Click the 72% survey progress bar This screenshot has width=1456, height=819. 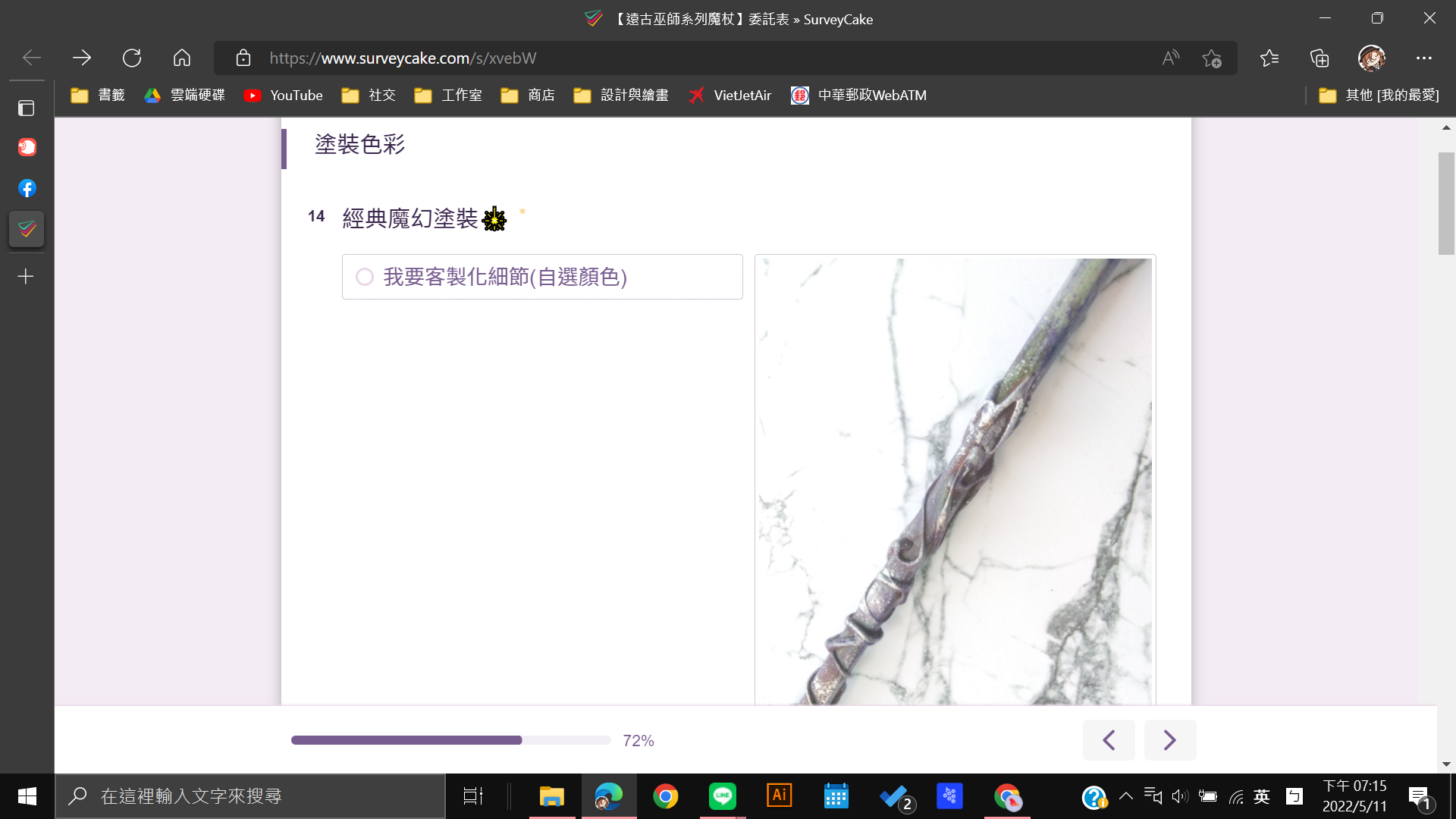coord(451,740)
